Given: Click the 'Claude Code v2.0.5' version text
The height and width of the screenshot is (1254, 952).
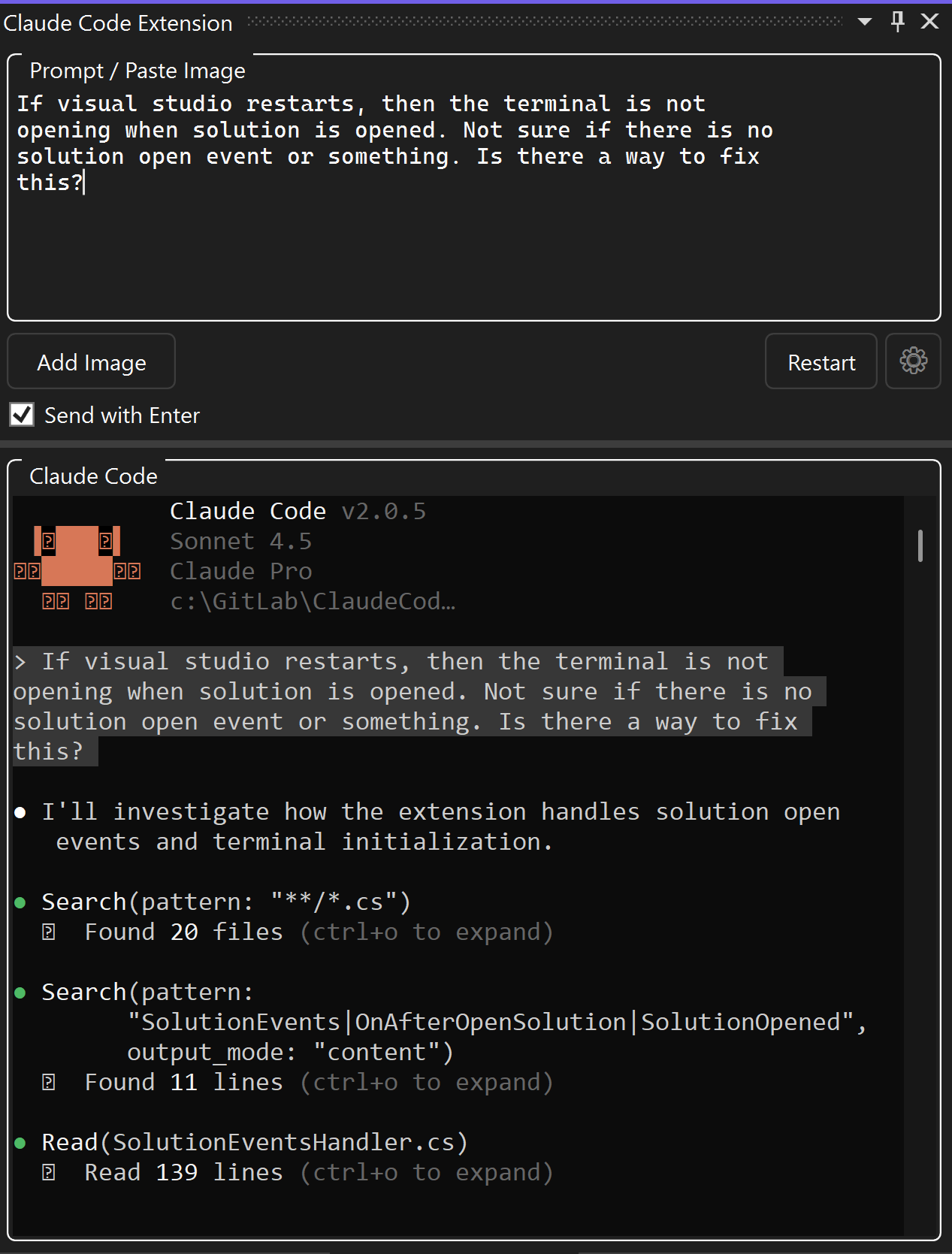Looking at the screenshot, I should point(298,511).
